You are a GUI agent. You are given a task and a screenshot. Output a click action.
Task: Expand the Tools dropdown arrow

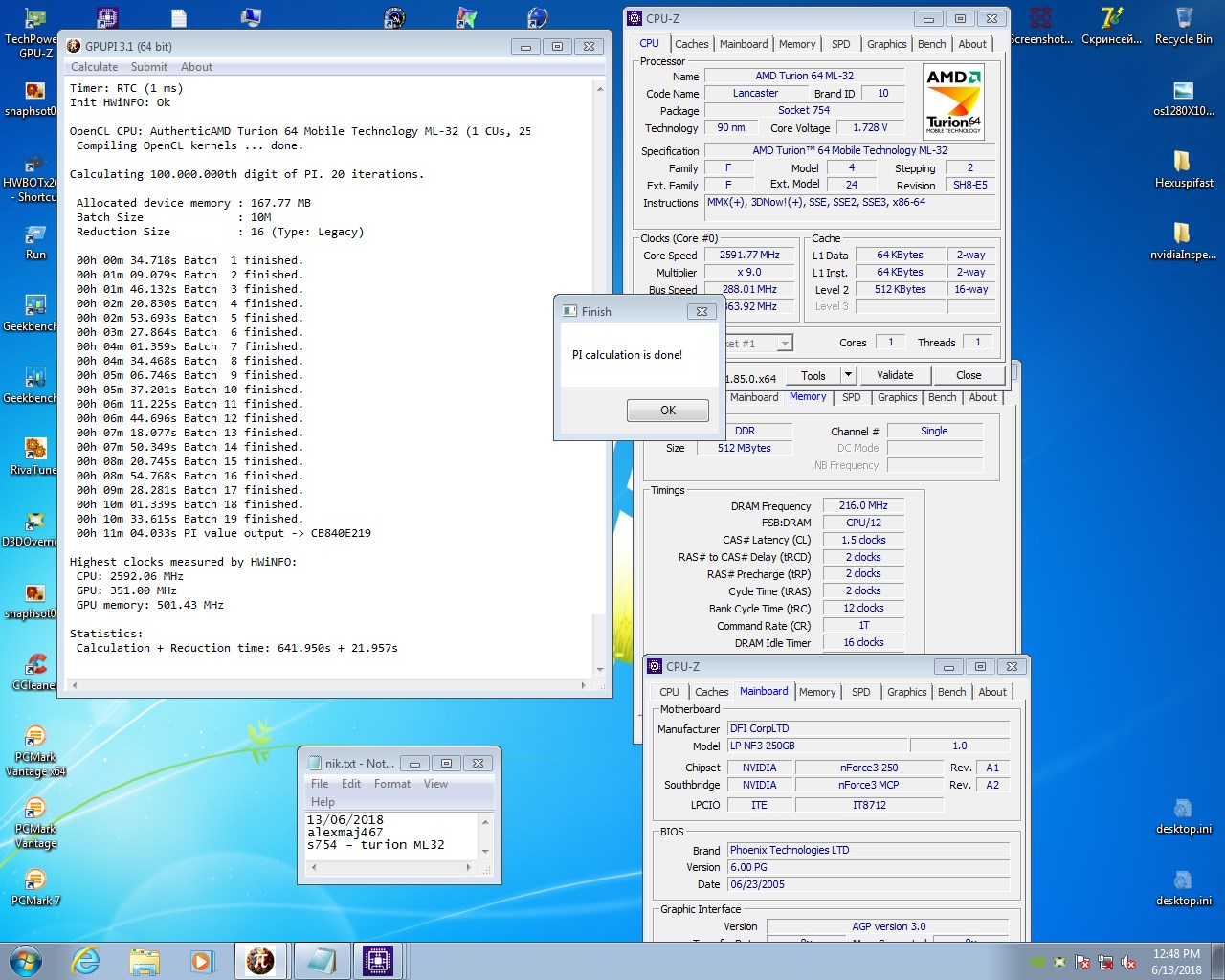tap(848, 375)
